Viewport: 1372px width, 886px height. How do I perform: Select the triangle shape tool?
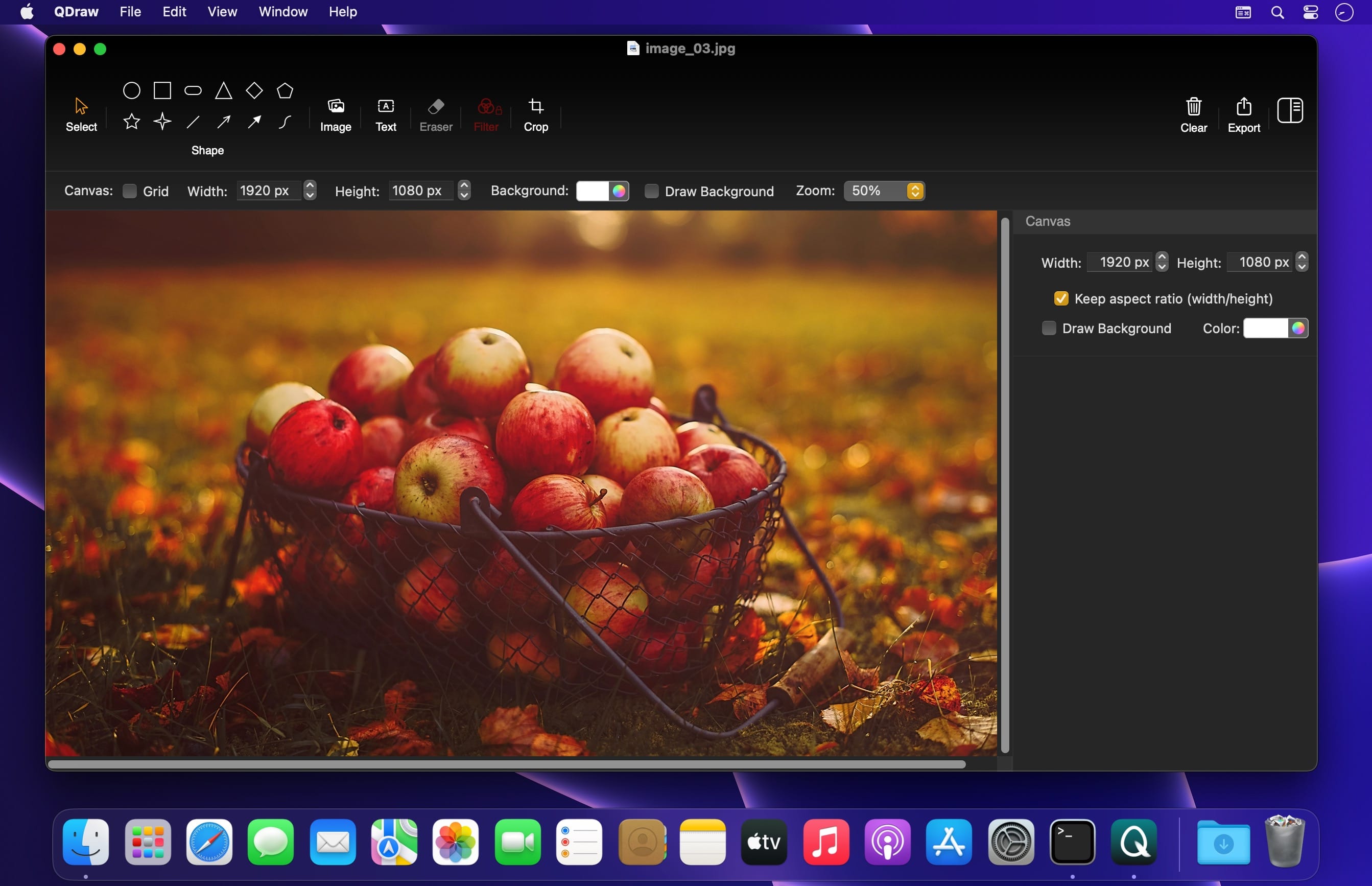223,90
